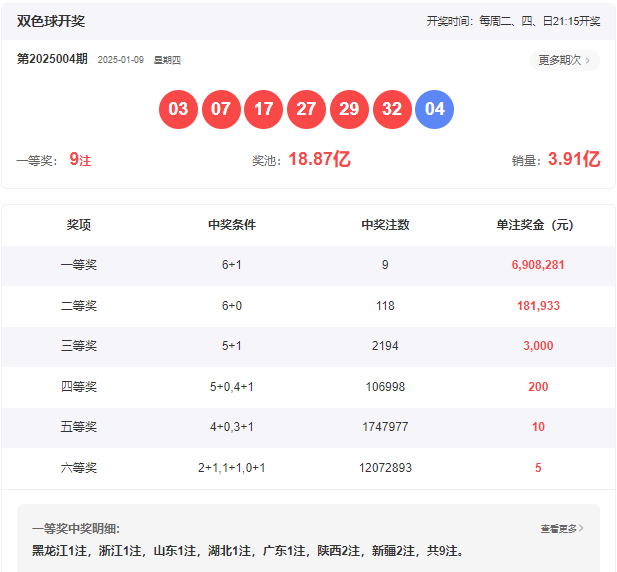Select the 三等奖 row label
617x572 pixels.
79,346
